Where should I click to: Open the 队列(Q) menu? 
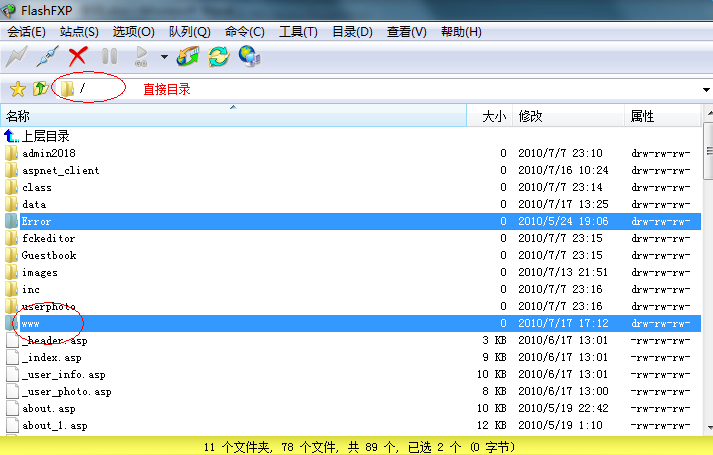(x=189, y=32)
